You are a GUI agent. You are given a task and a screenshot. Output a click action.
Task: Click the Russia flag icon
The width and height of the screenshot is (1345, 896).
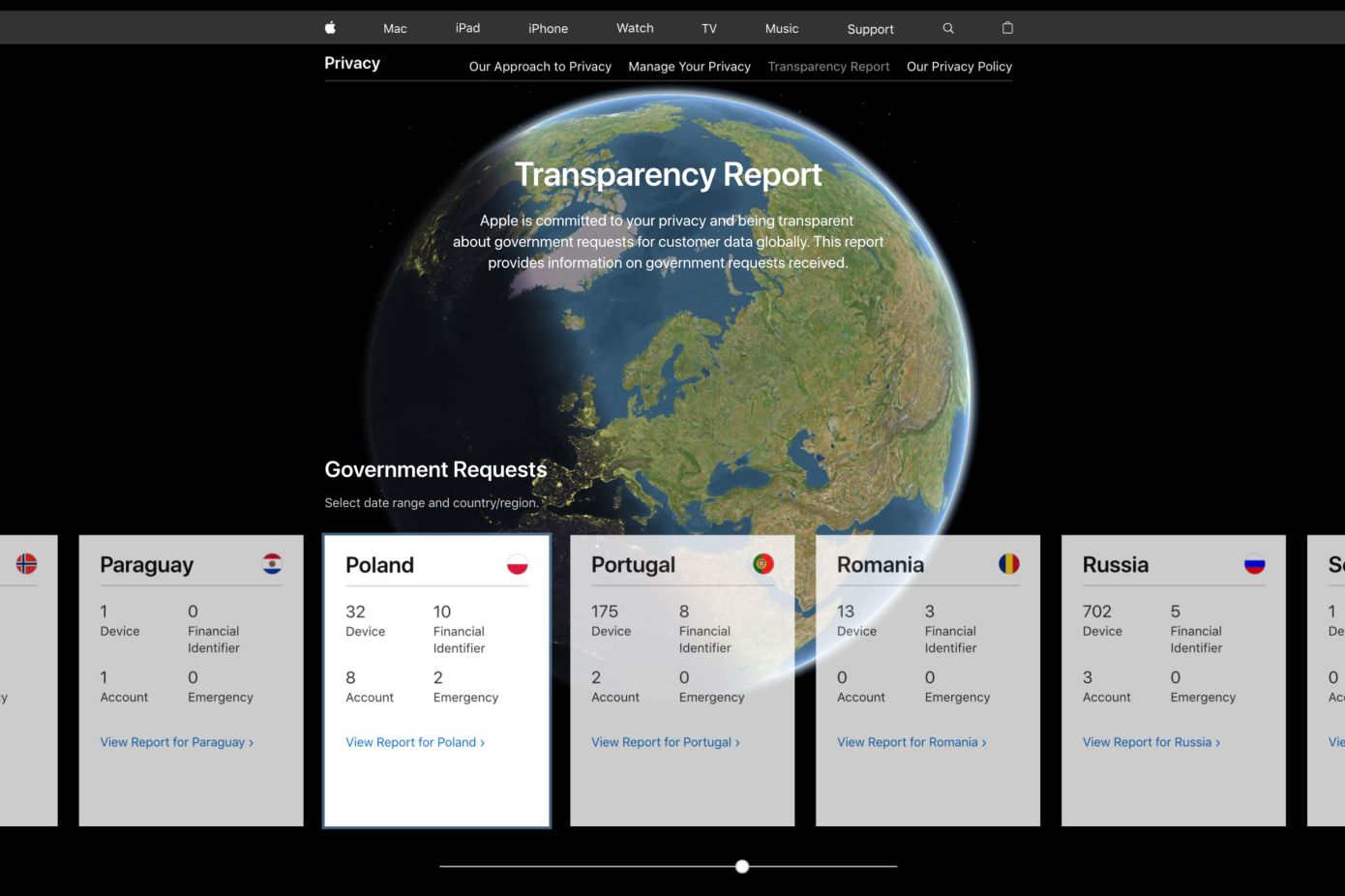pyautogui.click(x=1255, y=562)
